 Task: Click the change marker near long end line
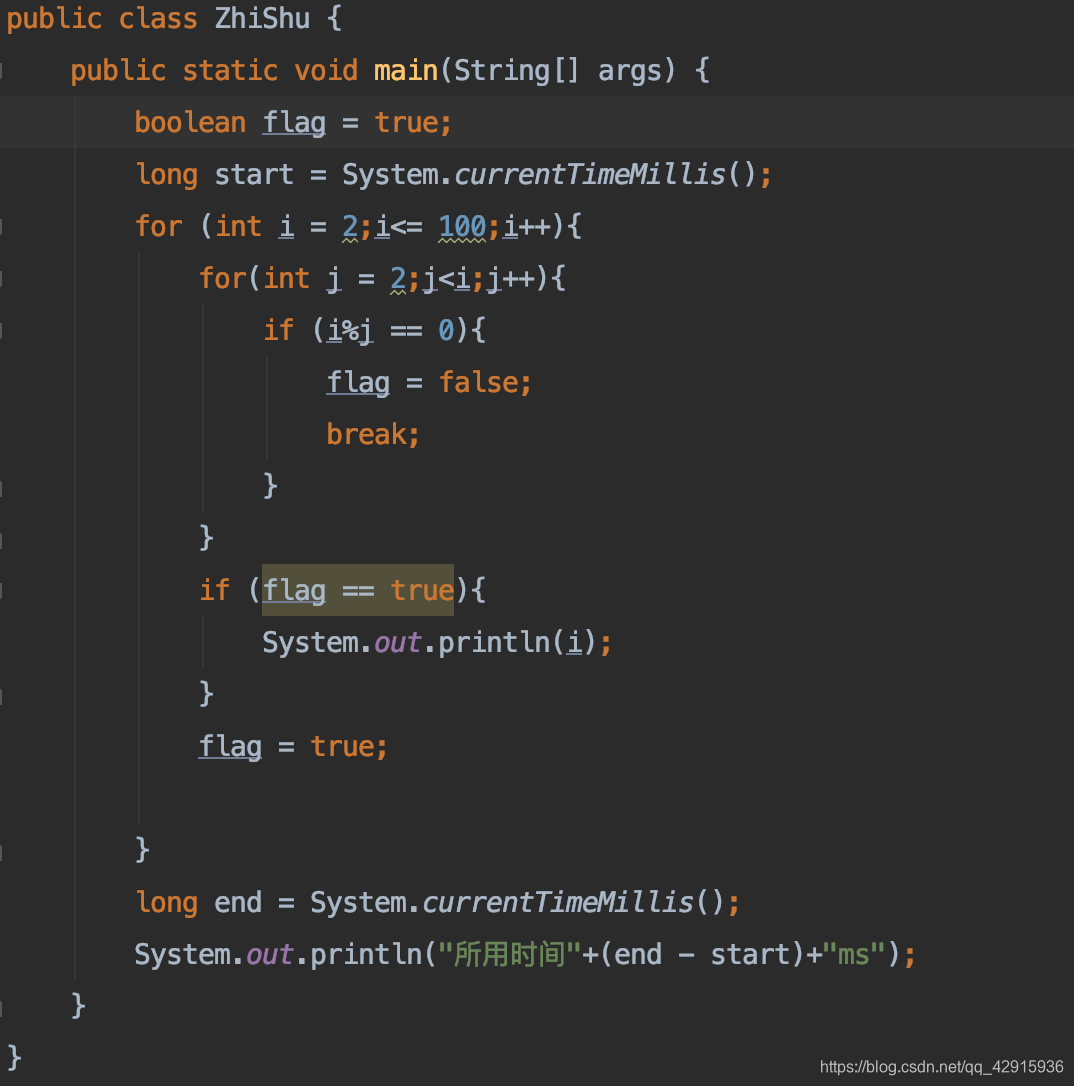click(x=5, y=902)
